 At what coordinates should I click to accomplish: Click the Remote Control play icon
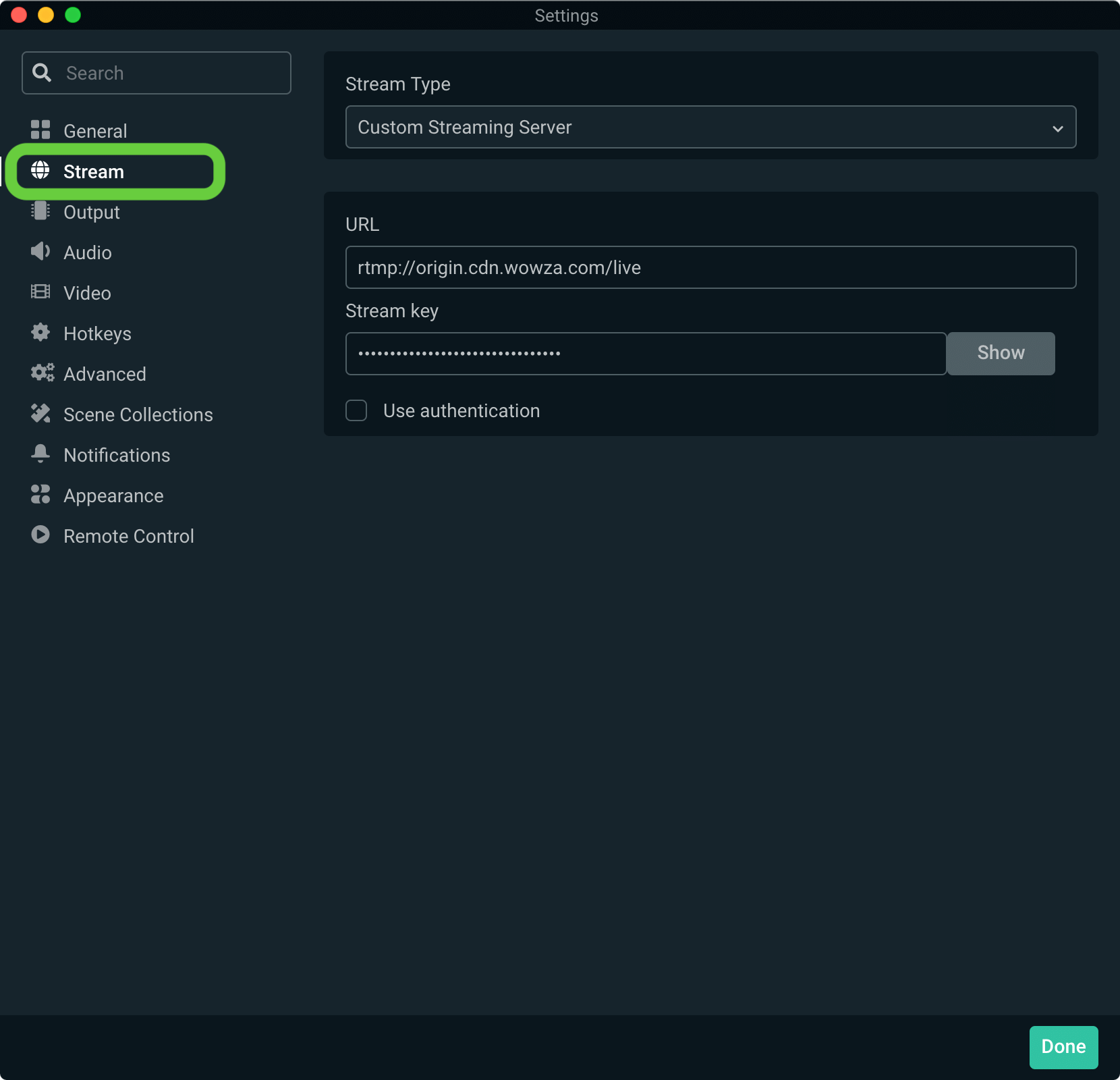40,535
